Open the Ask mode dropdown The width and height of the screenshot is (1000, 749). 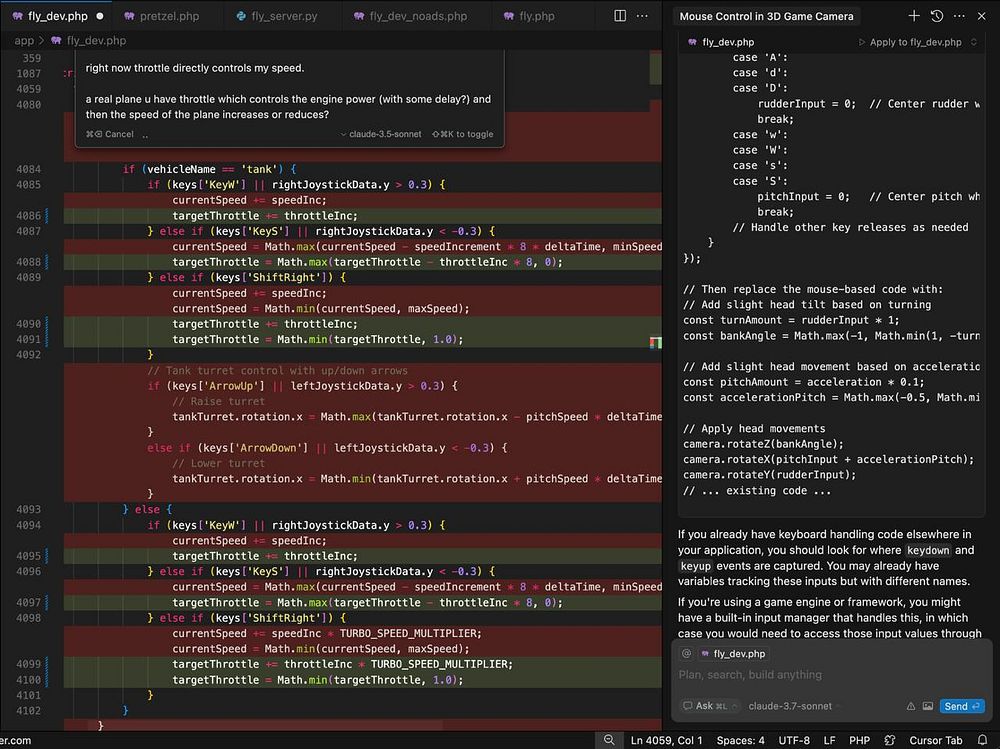tap(709, 706)
